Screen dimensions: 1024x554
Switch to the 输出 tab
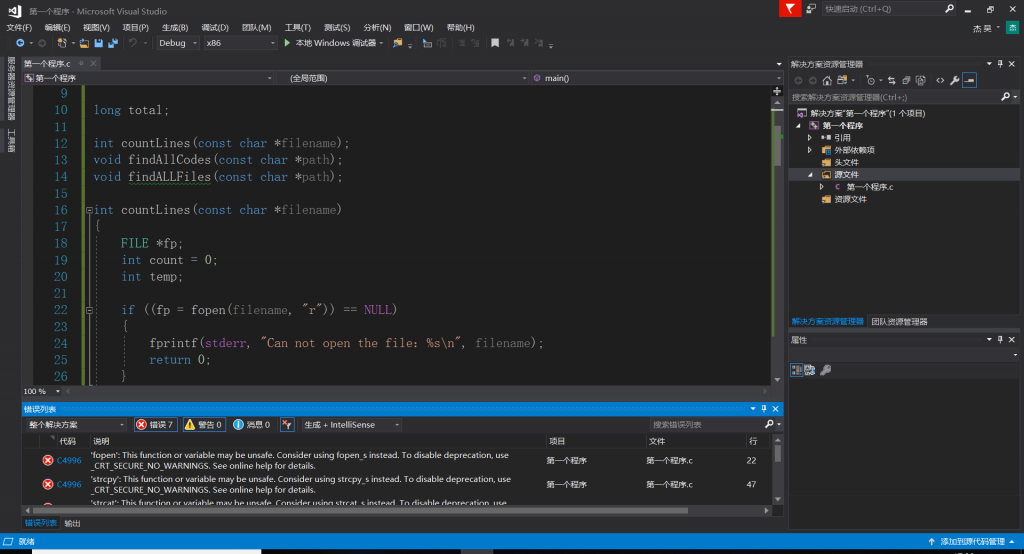pyautogui.click(x=72, y=523)
